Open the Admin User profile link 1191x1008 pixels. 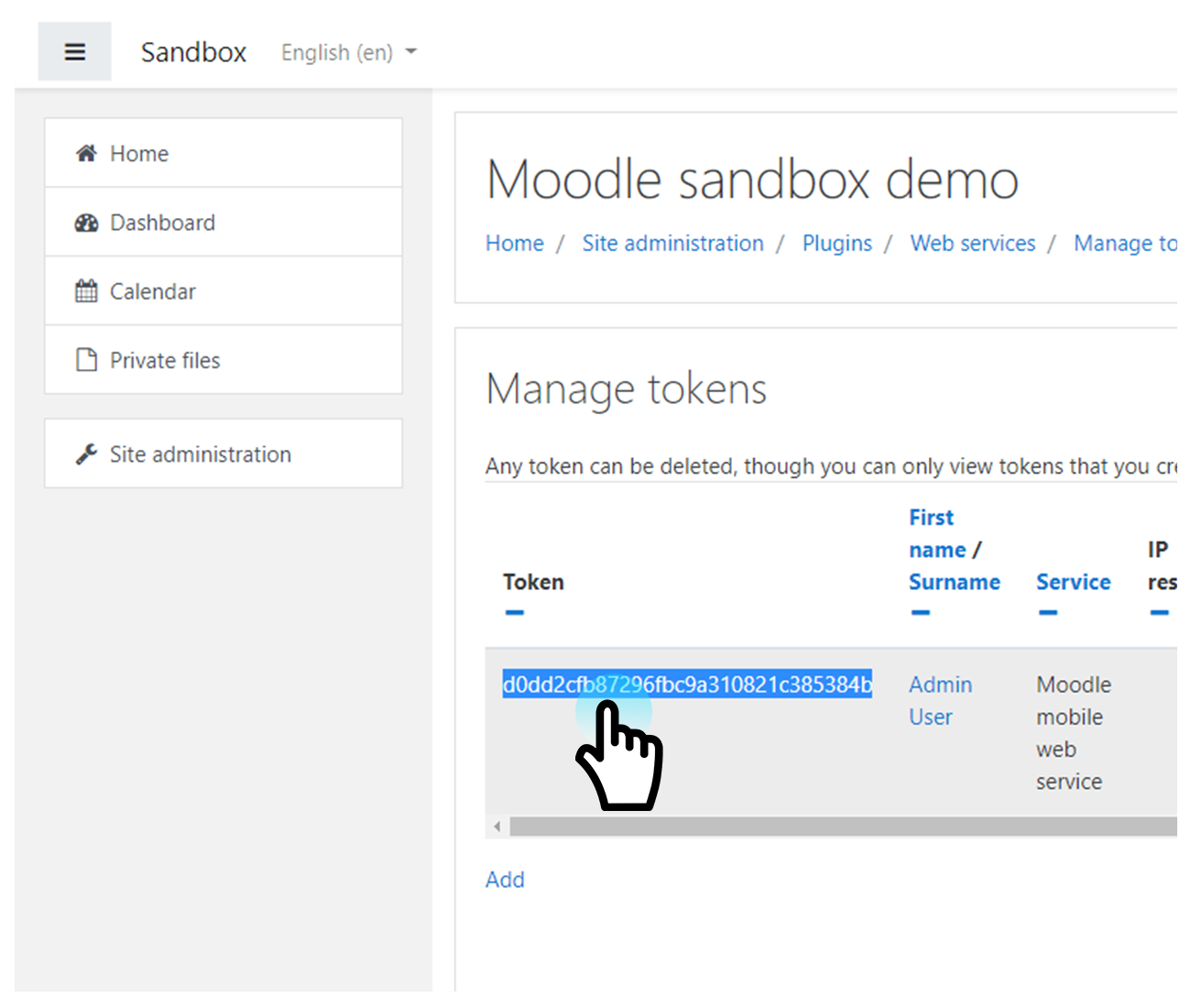pos(940,700)
